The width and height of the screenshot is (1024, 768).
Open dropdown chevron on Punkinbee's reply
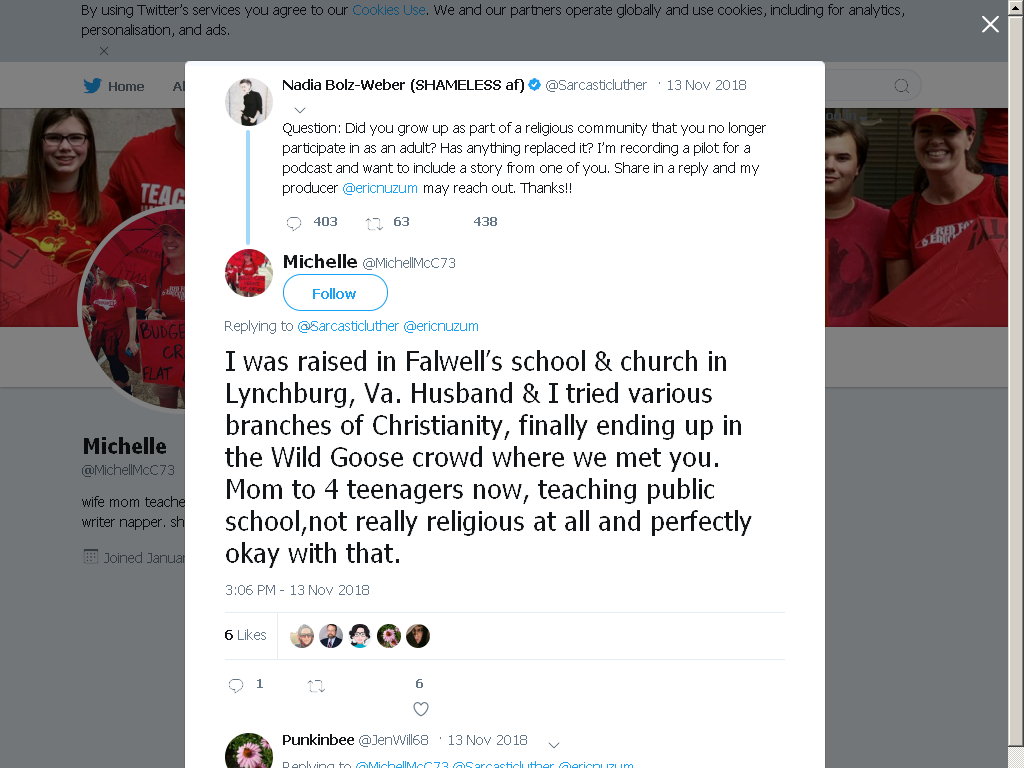pos(554,745)
